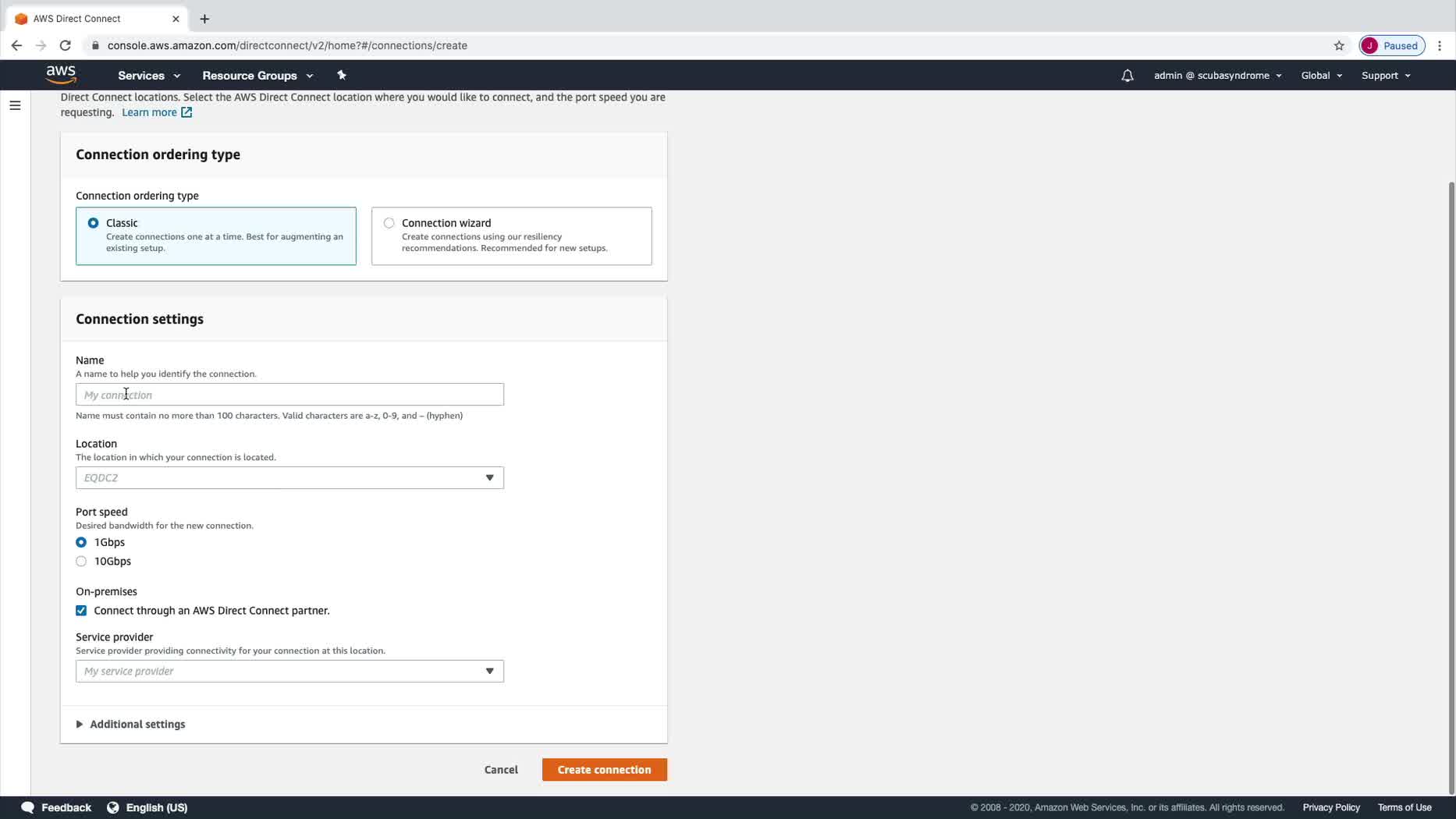1456x819 pixels.
Task: Bookmark this page with the star icon
Action: tap(1339, 45)
